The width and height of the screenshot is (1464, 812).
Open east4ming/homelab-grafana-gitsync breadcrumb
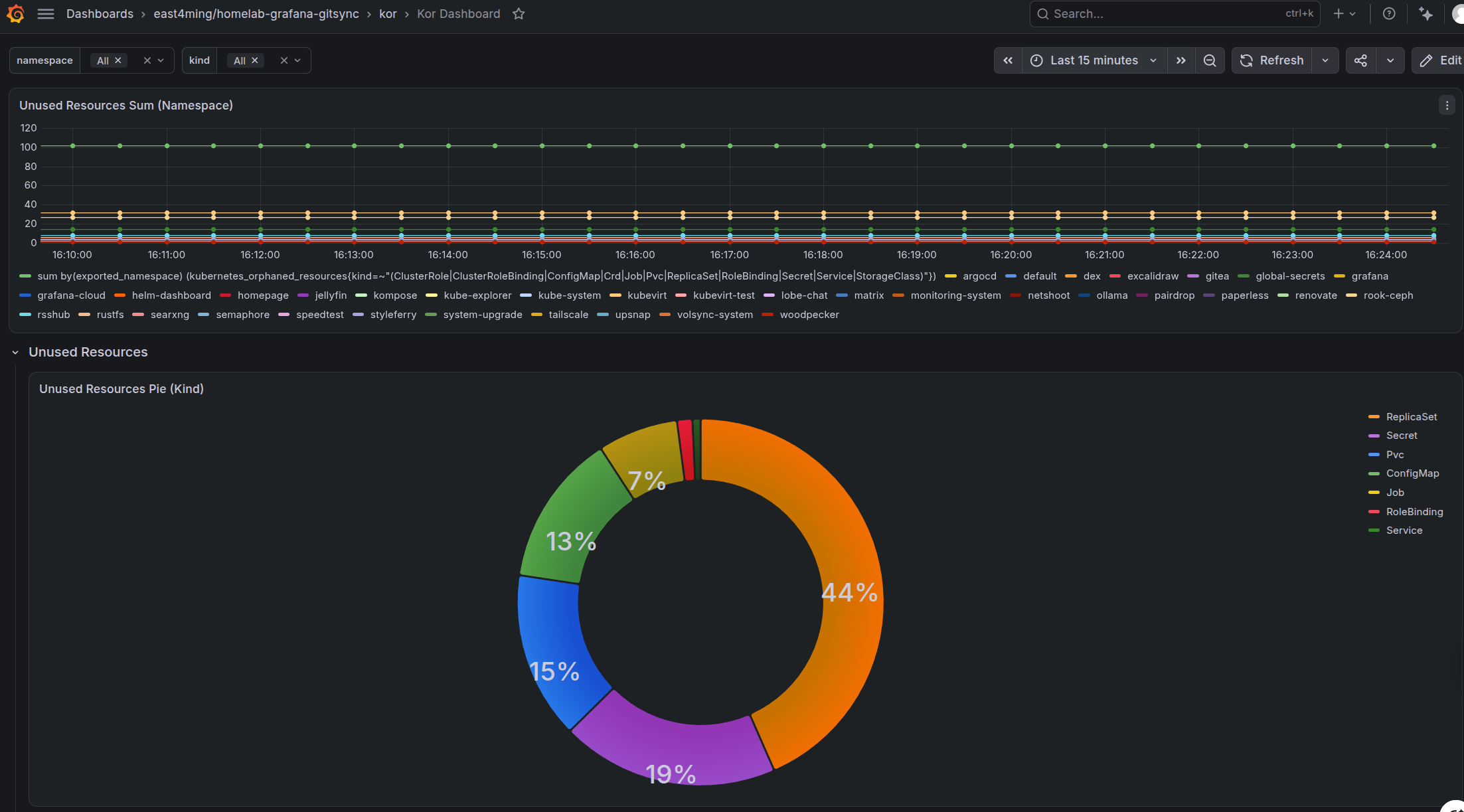(256, 14)
